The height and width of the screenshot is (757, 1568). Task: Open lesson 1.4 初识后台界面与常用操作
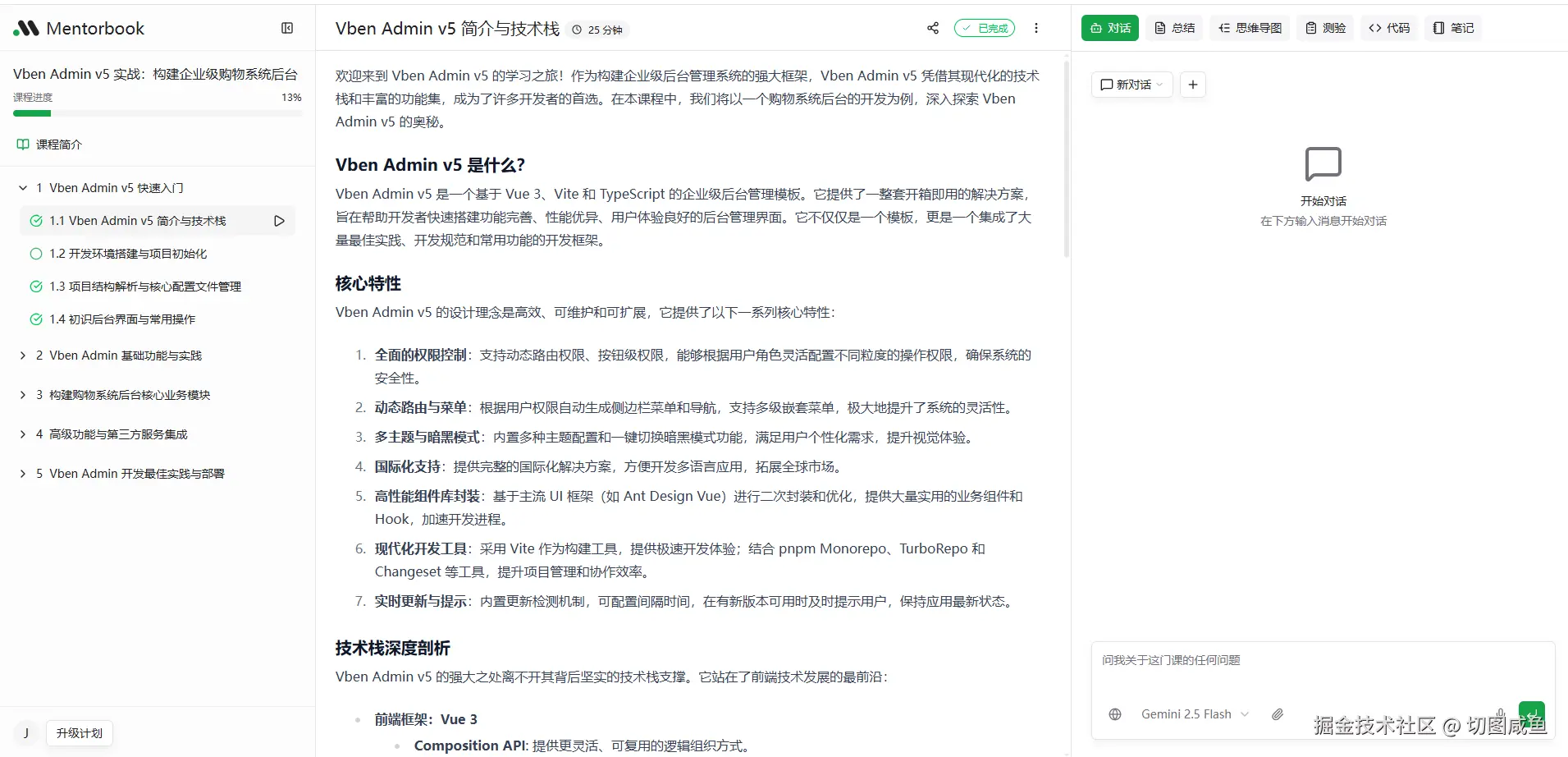(121, 319)
